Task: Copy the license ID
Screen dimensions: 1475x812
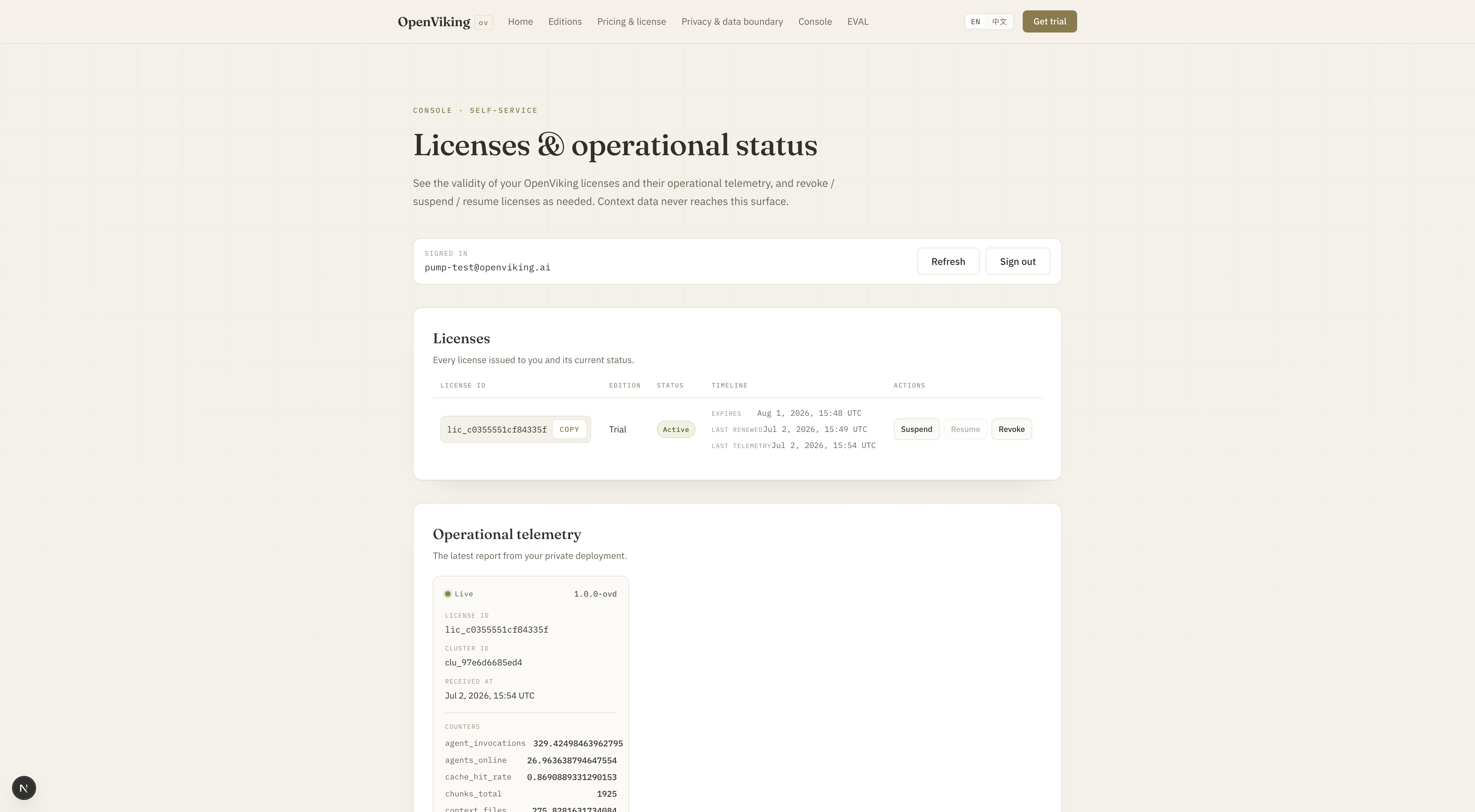Action: [x=569, y=429]
